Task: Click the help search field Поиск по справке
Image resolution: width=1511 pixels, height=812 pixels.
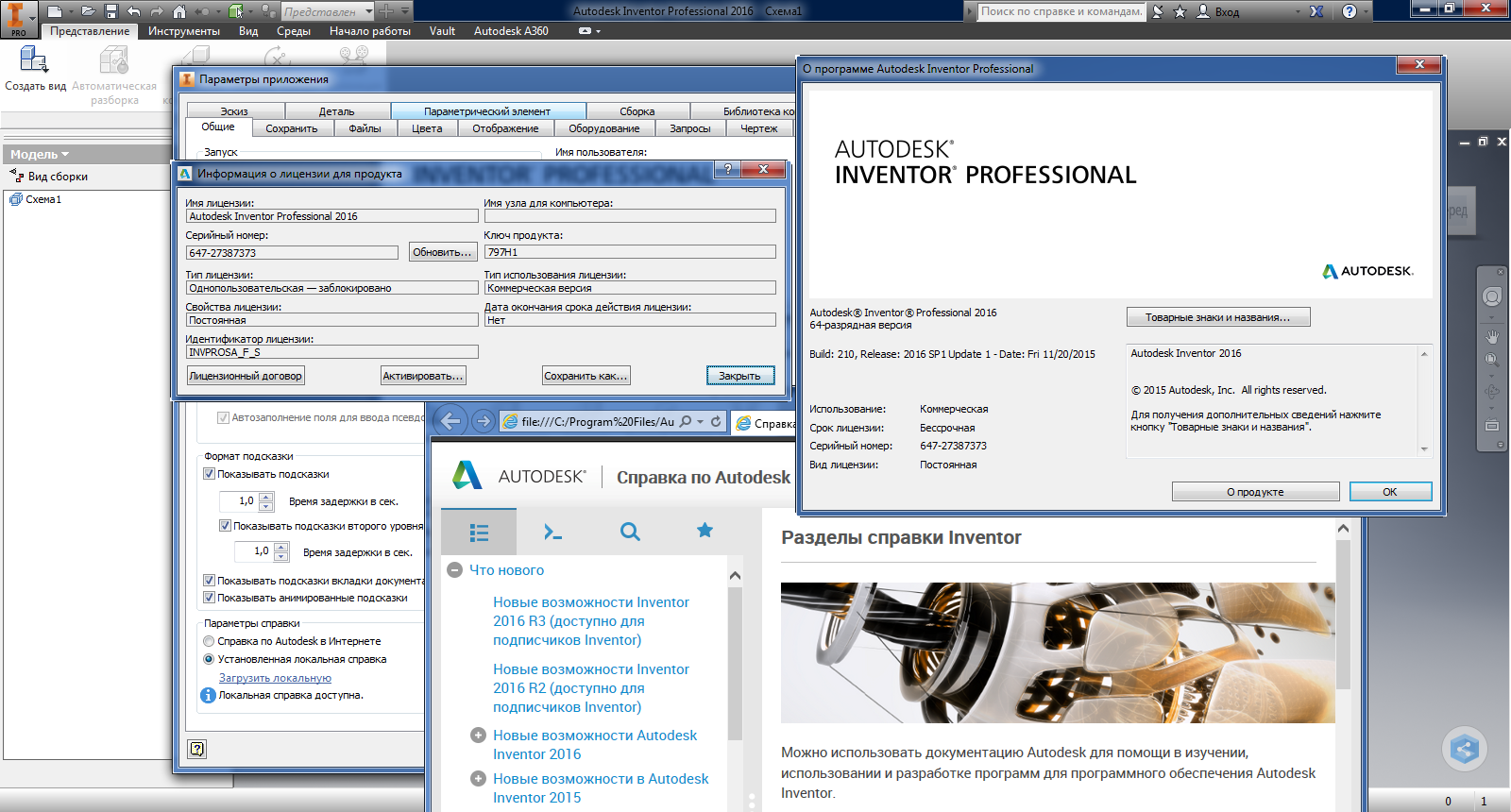Action: point(1061,11)
